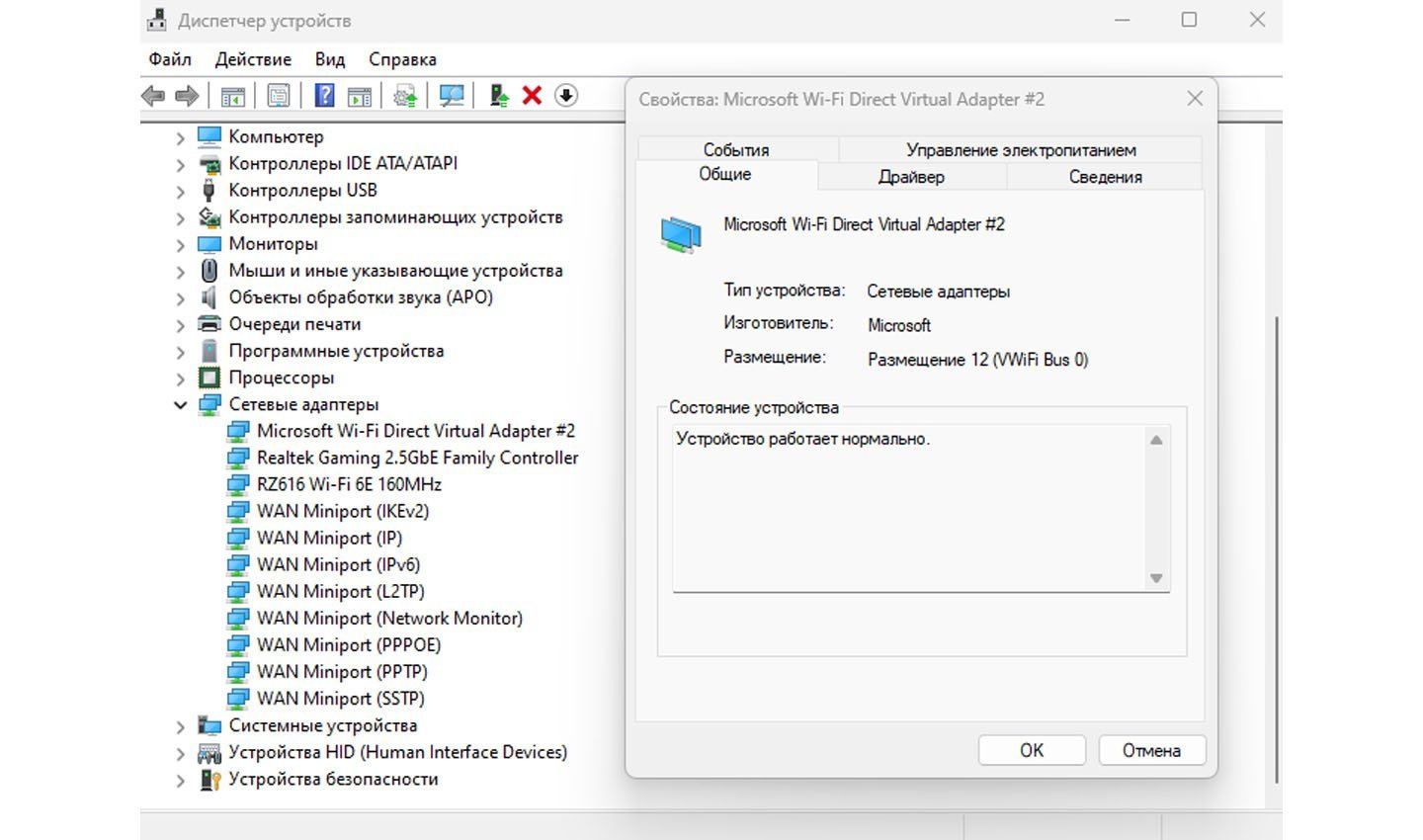Expand the Мониторы node

(180, 244)
